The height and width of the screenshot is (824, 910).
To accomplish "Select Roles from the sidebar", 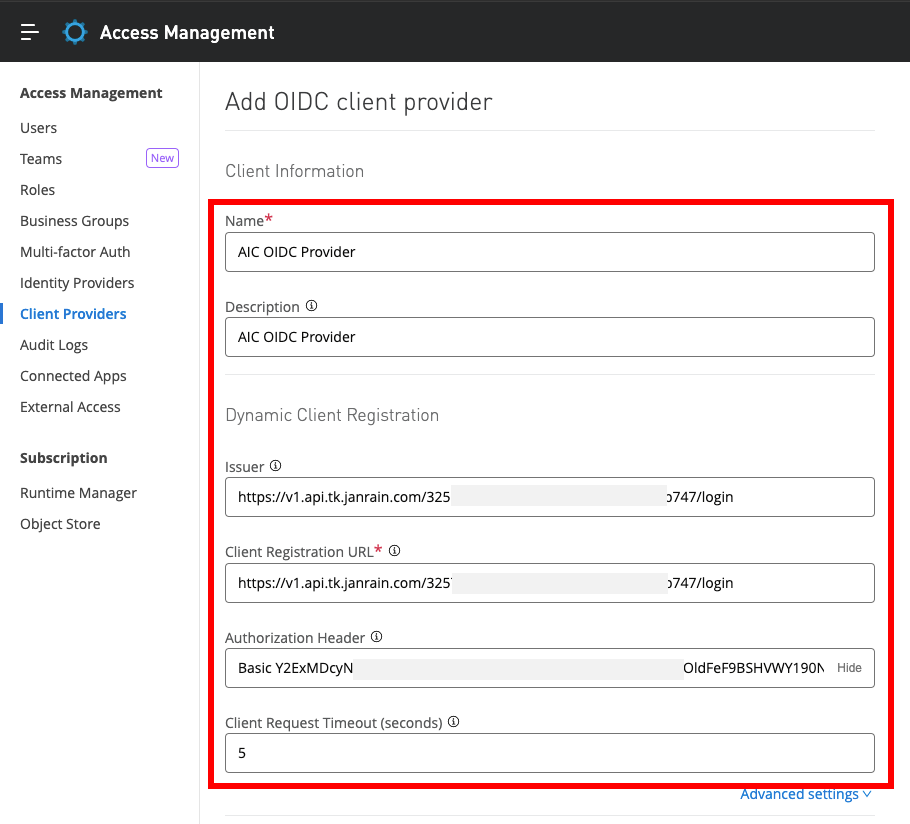I will [38, 190].
